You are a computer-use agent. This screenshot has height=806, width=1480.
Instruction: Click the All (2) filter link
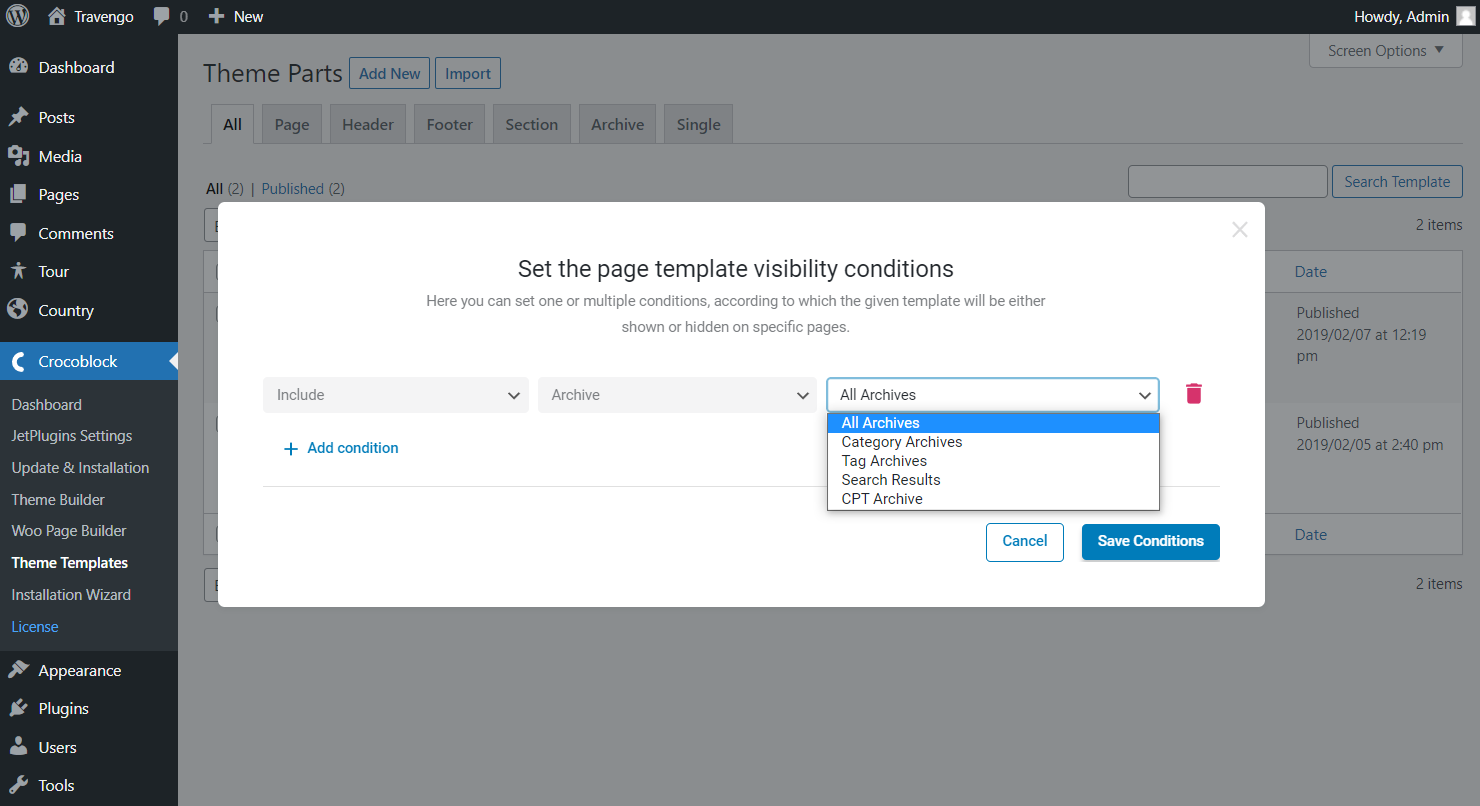coord(225,188)
